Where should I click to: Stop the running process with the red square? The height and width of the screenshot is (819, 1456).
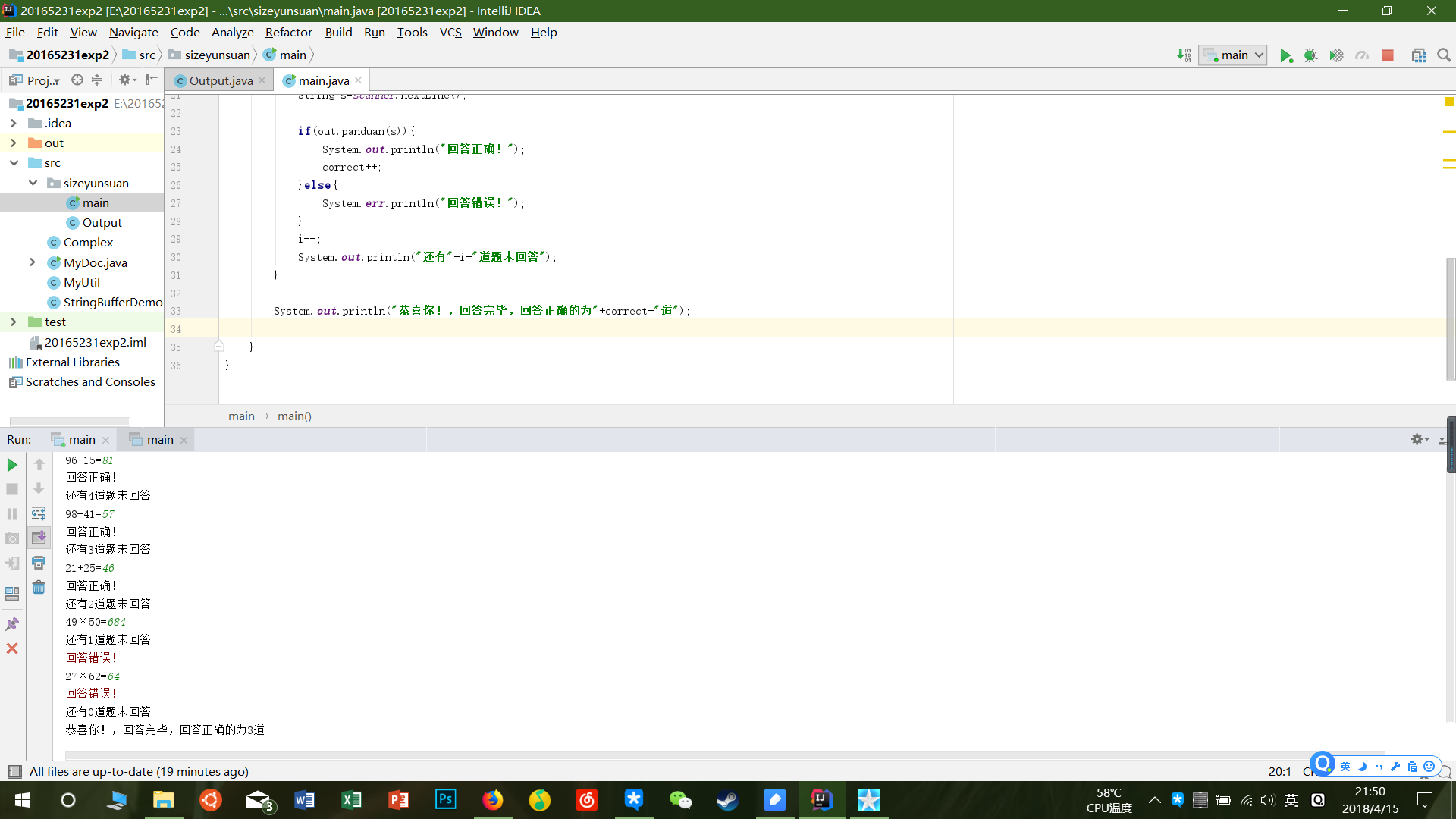[x=1388, y=55]
